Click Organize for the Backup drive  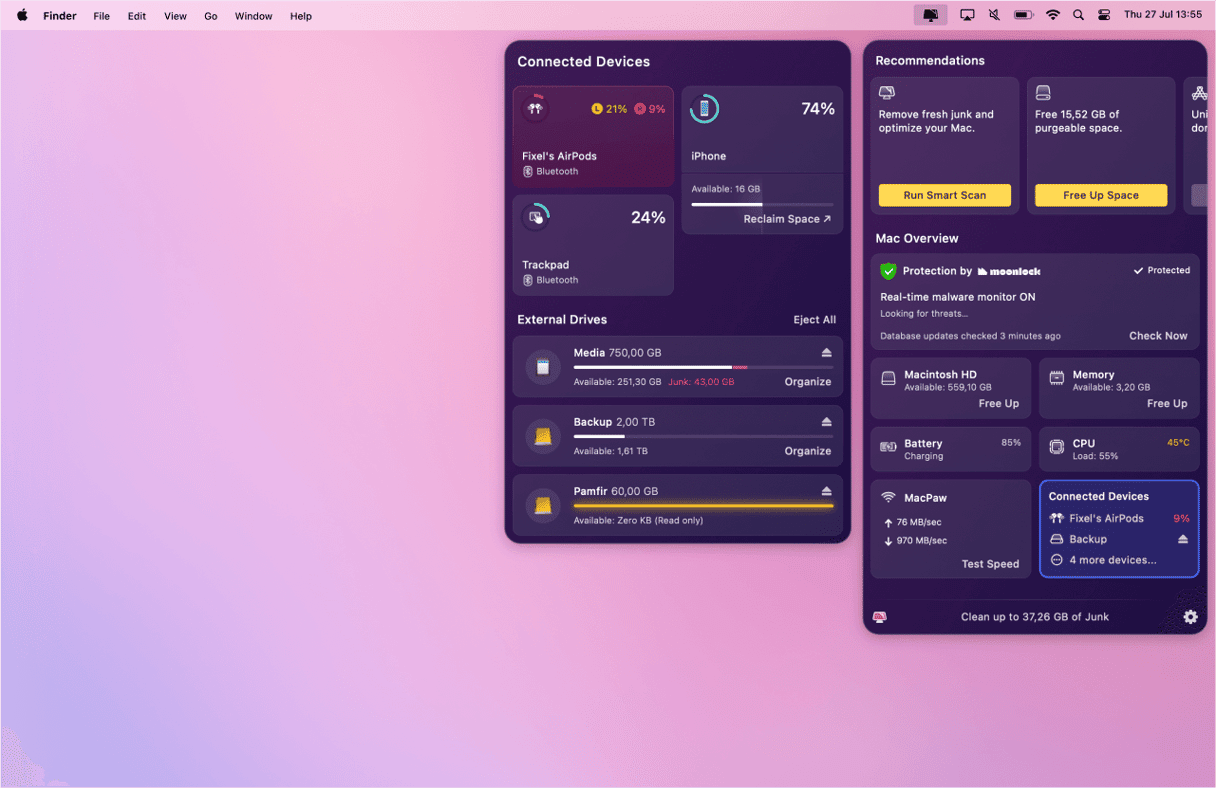[808, 451]
